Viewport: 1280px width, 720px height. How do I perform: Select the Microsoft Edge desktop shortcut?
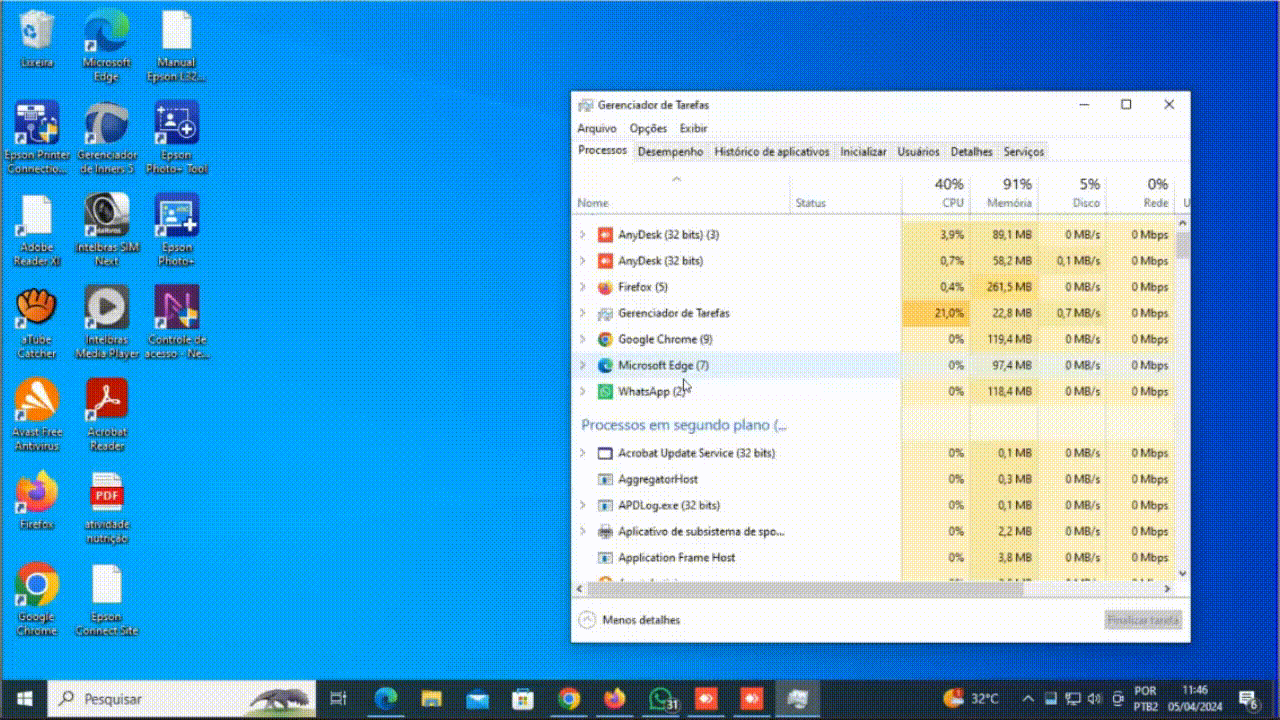[x=106, y=46]
